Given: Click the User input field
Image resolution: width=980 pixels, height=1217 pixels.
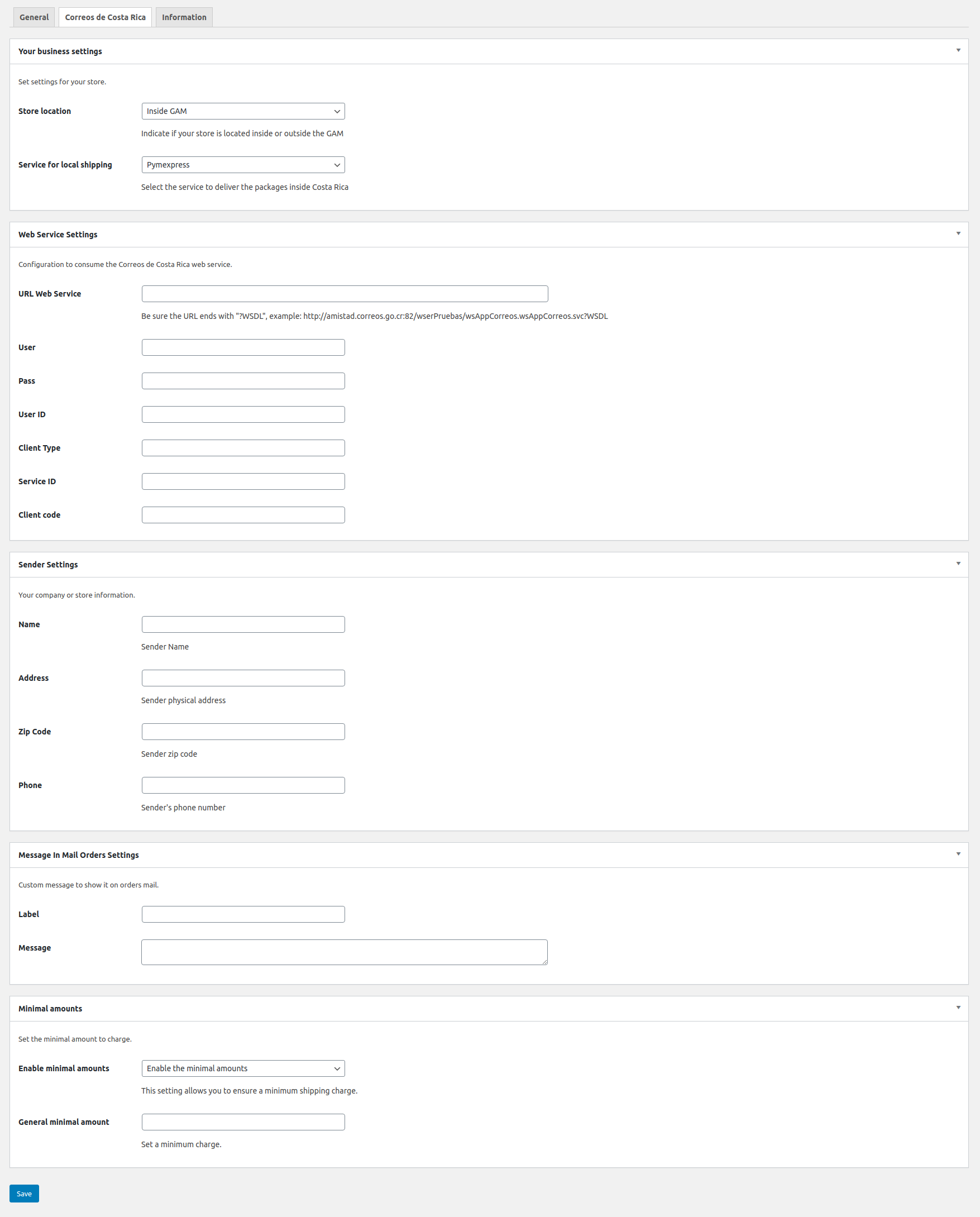Looking at the screenshot, I should (243, 347).
